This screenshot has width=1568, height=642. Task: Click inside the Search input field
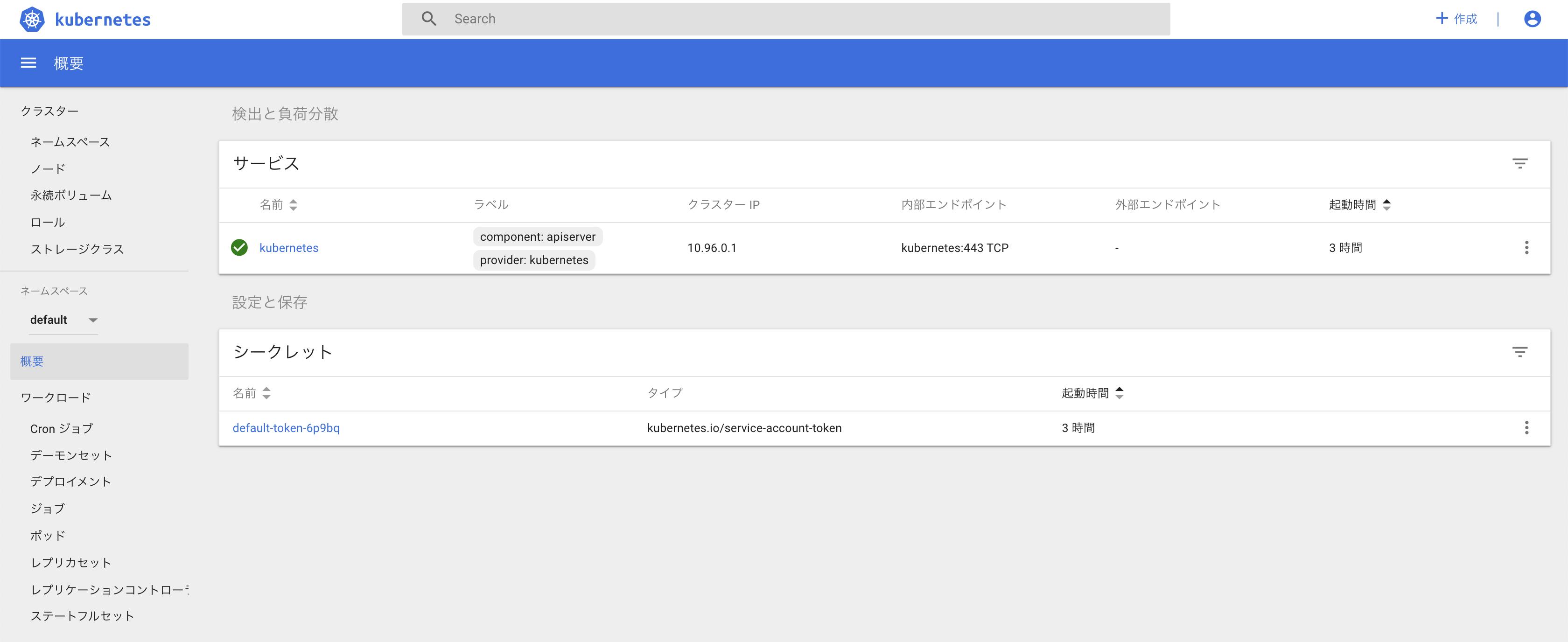(730, 19)
